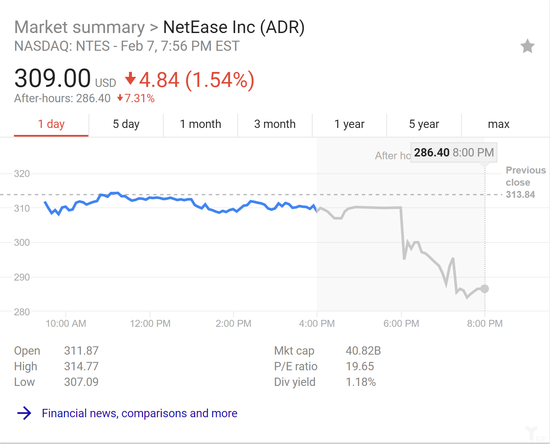The height and width of the screenshot is (444, 550).
Task: View the 5 year chart range
Action: tap(424, 124)
